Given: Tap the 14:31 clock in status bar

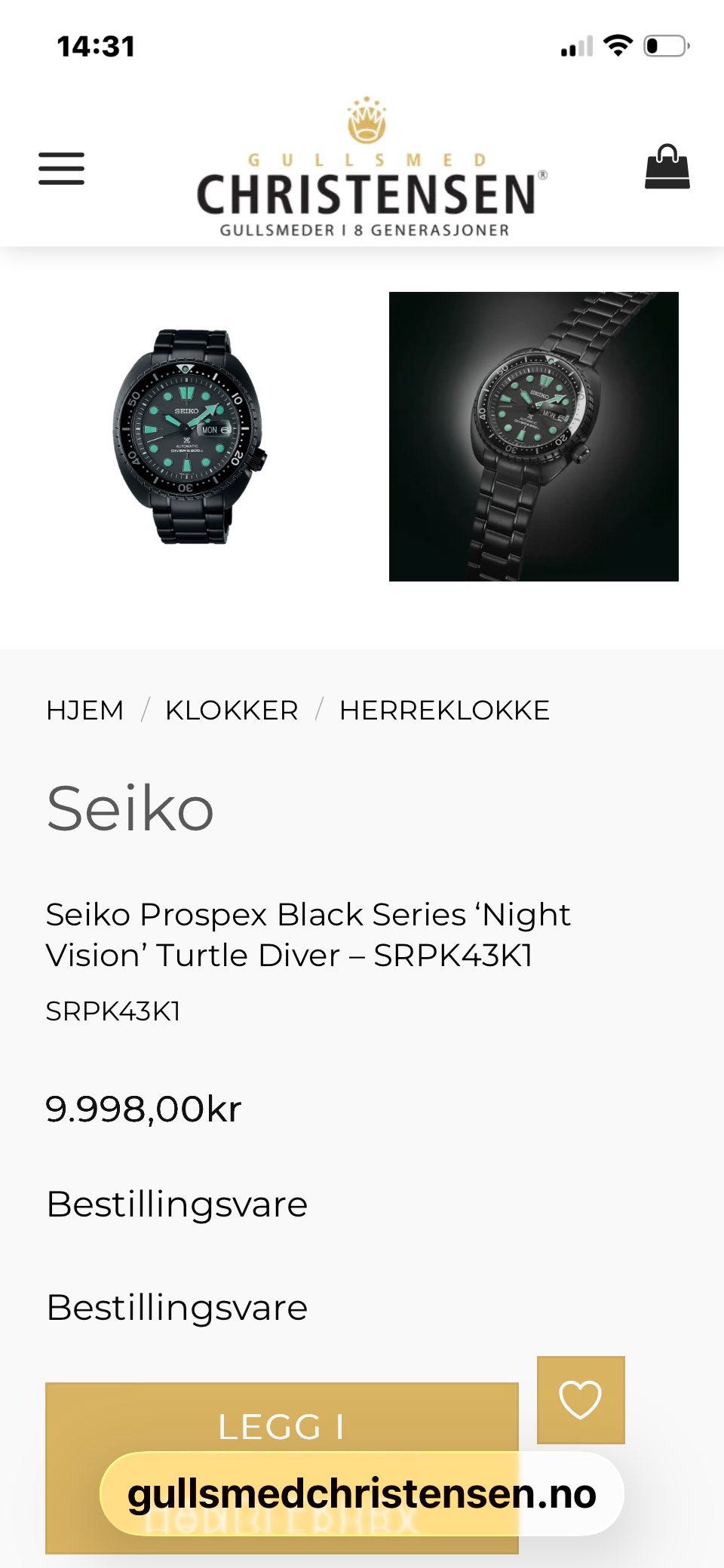Looking at the screenshot, I should coord(97,47).
